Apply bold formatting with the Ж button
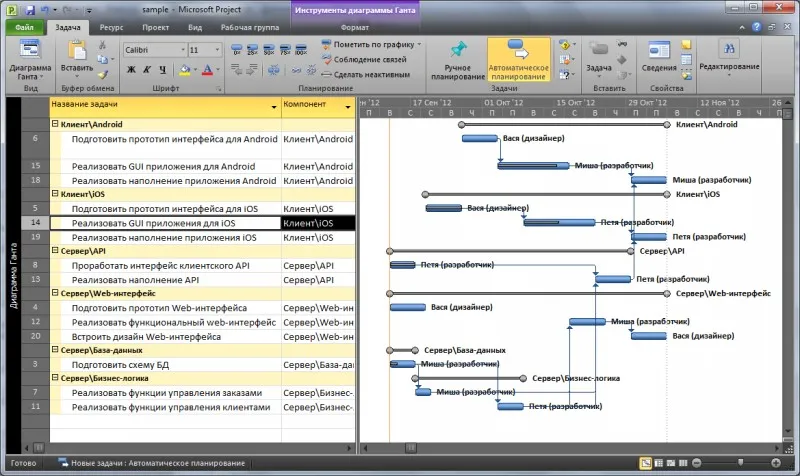800x476 pixels. point(131,69)
